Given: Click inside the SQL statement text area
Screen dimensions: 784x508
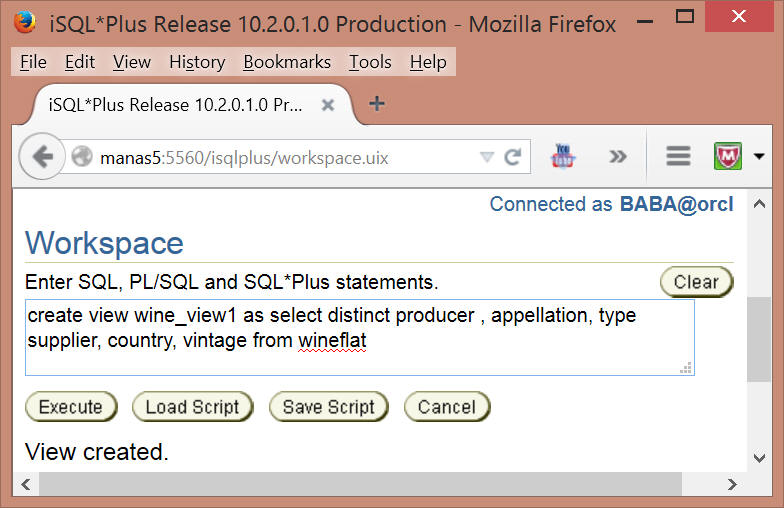Looking at the screenshot, I should [x=360, y=338].
